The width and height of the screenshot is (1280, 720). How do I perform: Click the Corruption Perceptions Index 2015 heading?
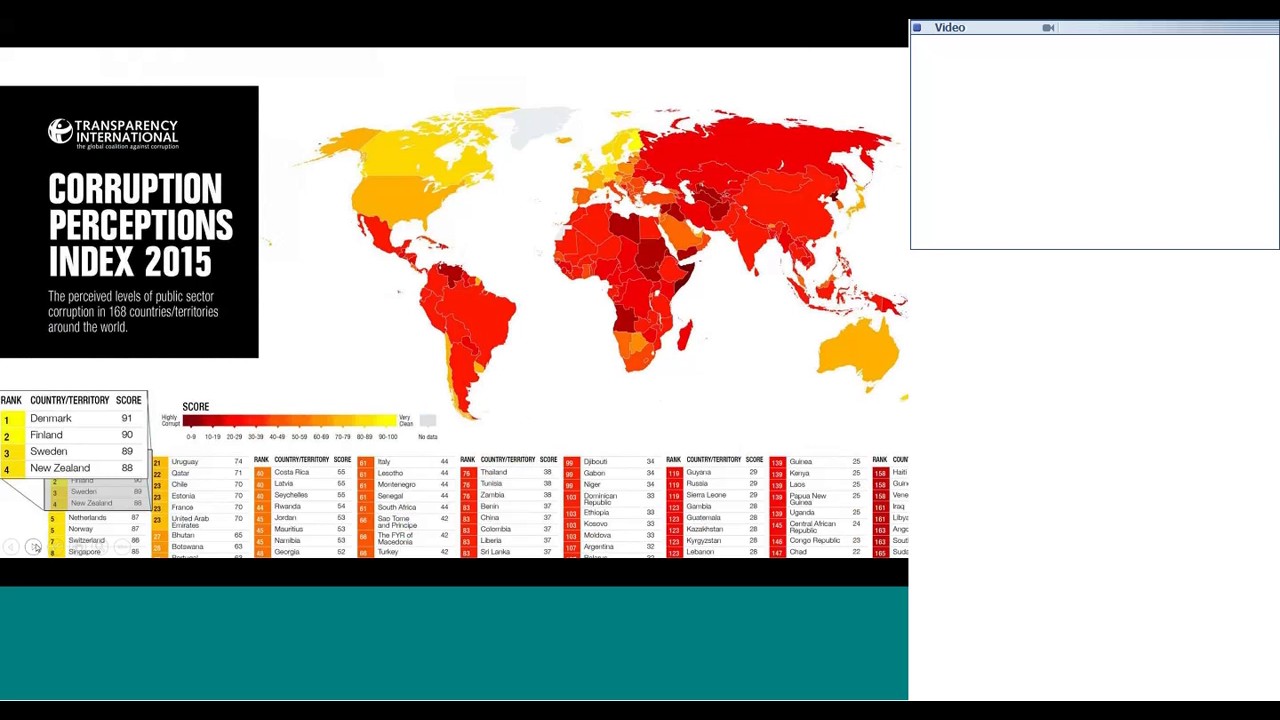[140, 225]
